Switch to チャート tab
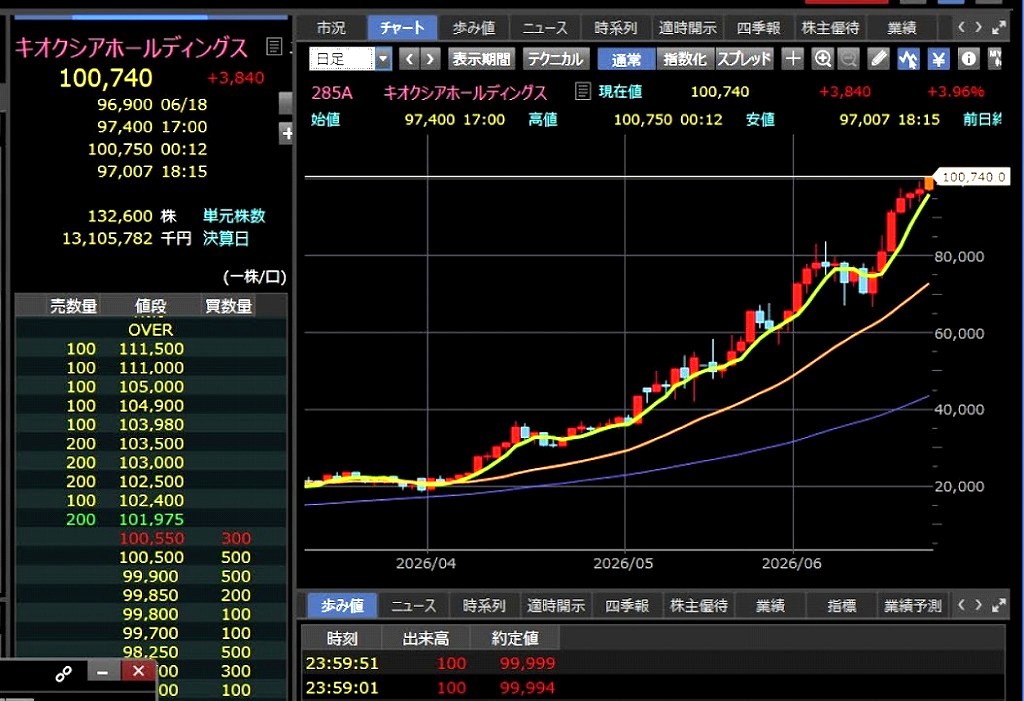This screenshot has width=1024, height=701. [x=402, y=27]
